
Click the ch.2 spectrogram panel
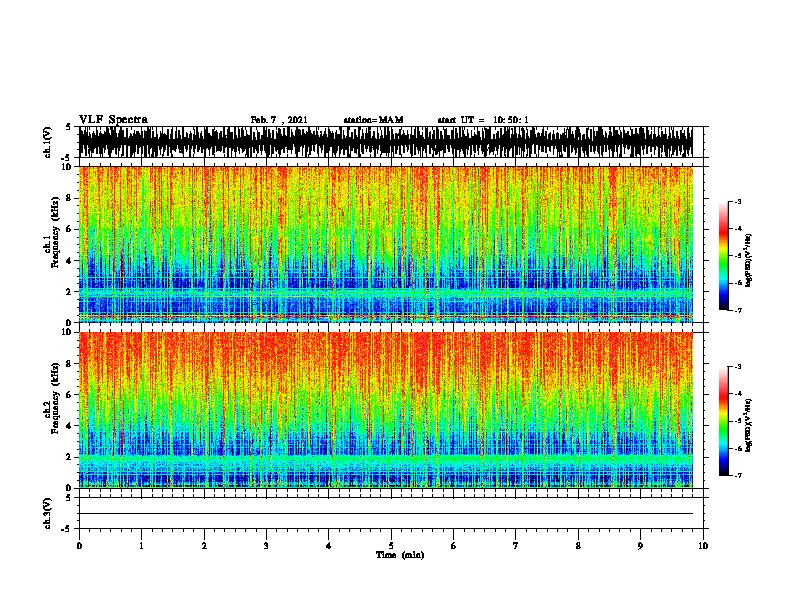385,410
